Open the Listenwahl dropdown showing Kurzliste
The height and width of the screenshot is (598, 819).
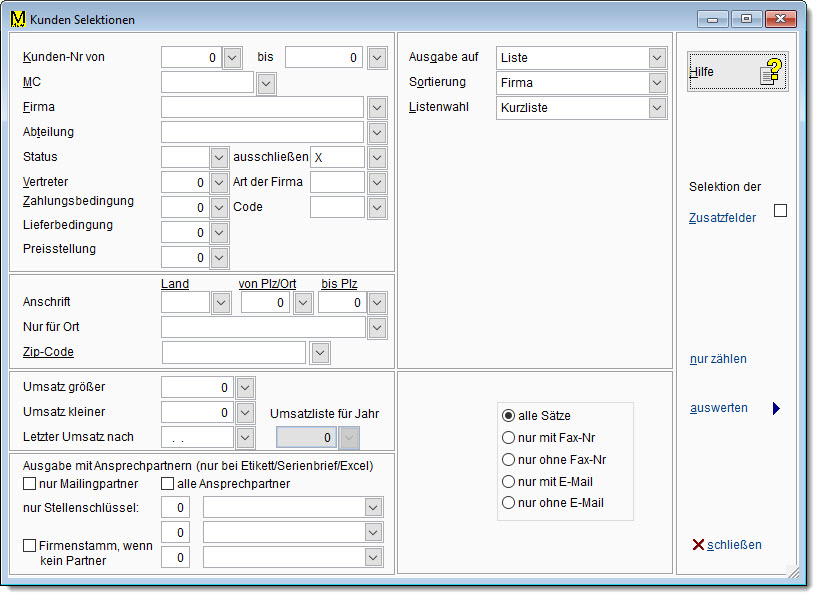[x=657, y=108]
